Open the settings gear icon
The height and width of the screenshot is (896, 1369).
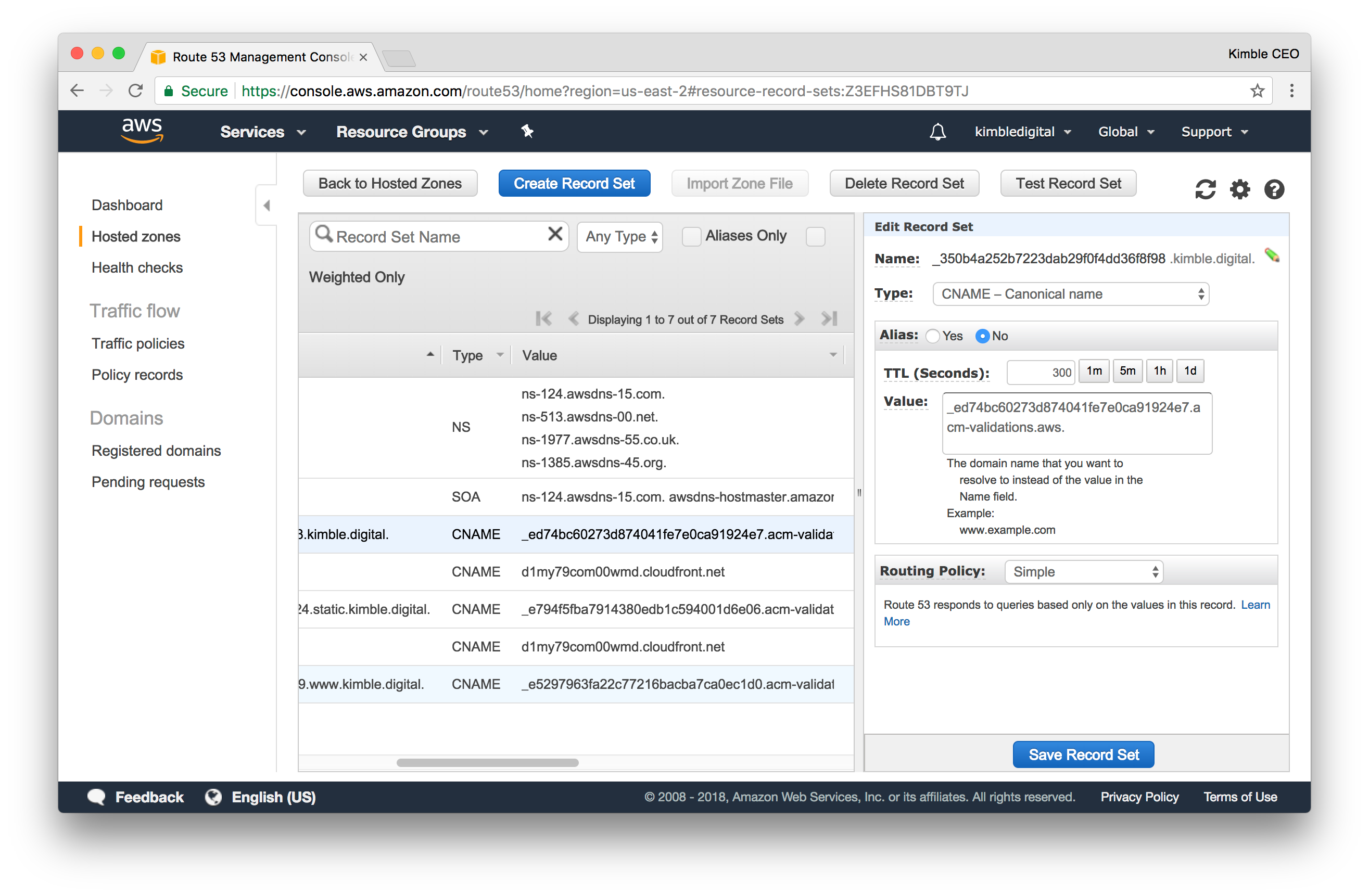point(1239,189)
